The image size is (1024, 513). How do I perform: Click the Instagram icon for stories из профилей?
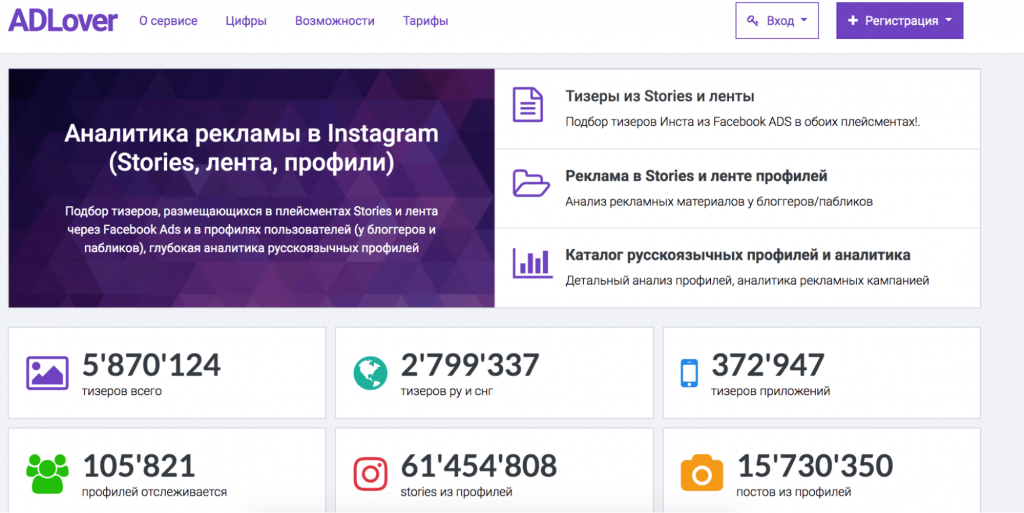click(x=371, y=473)
